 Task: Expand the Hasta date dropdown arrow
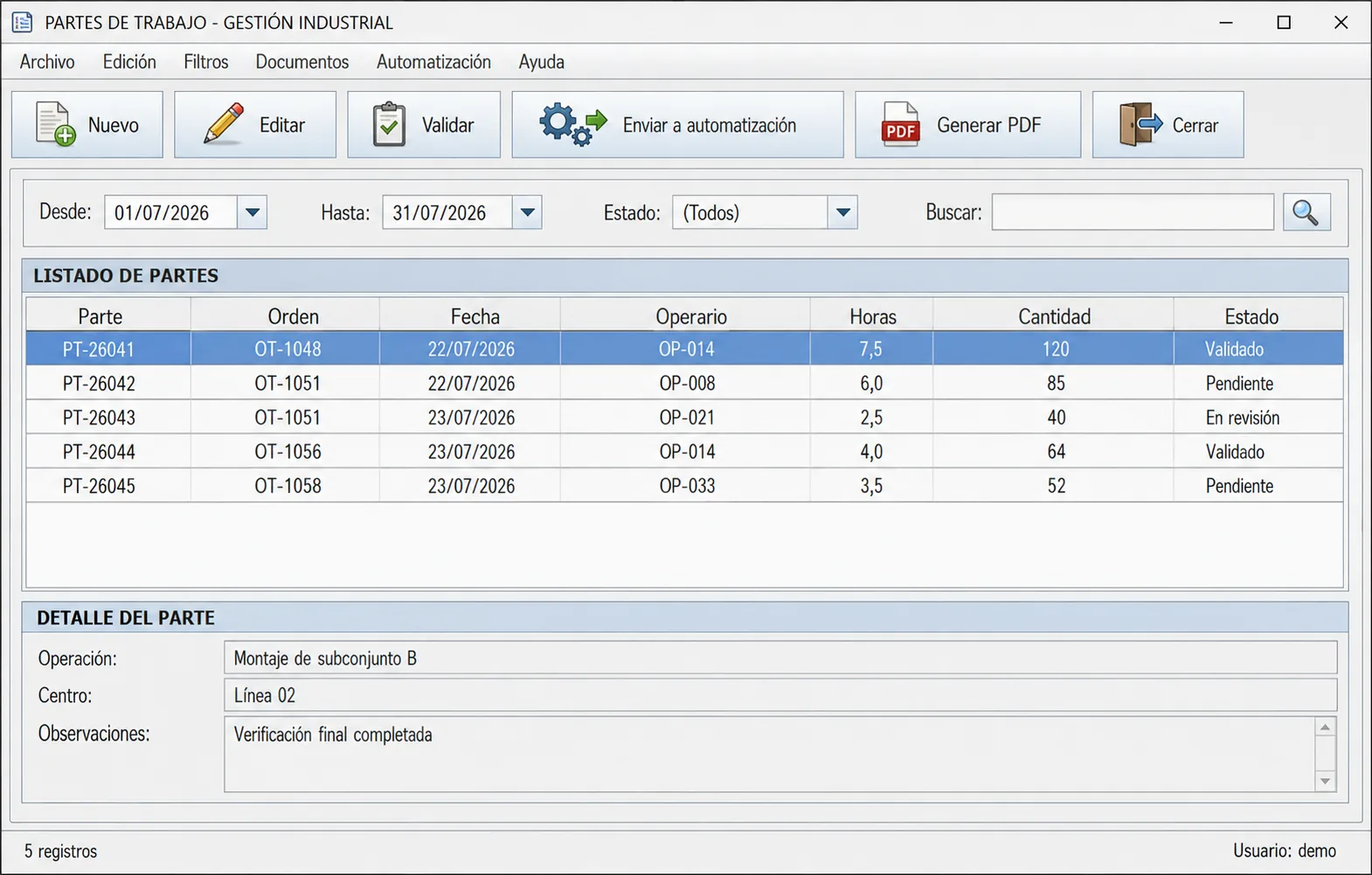[527, 212]
